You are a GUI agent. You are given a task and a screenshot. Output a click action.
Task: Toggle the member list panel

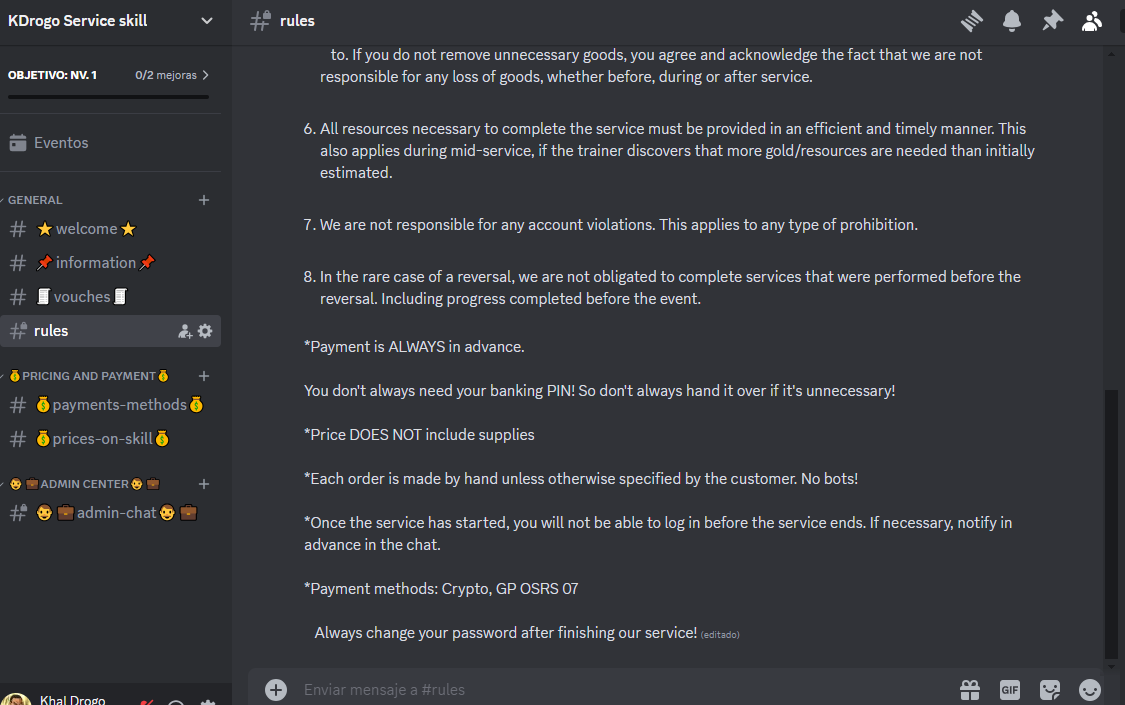[1092, 20]
